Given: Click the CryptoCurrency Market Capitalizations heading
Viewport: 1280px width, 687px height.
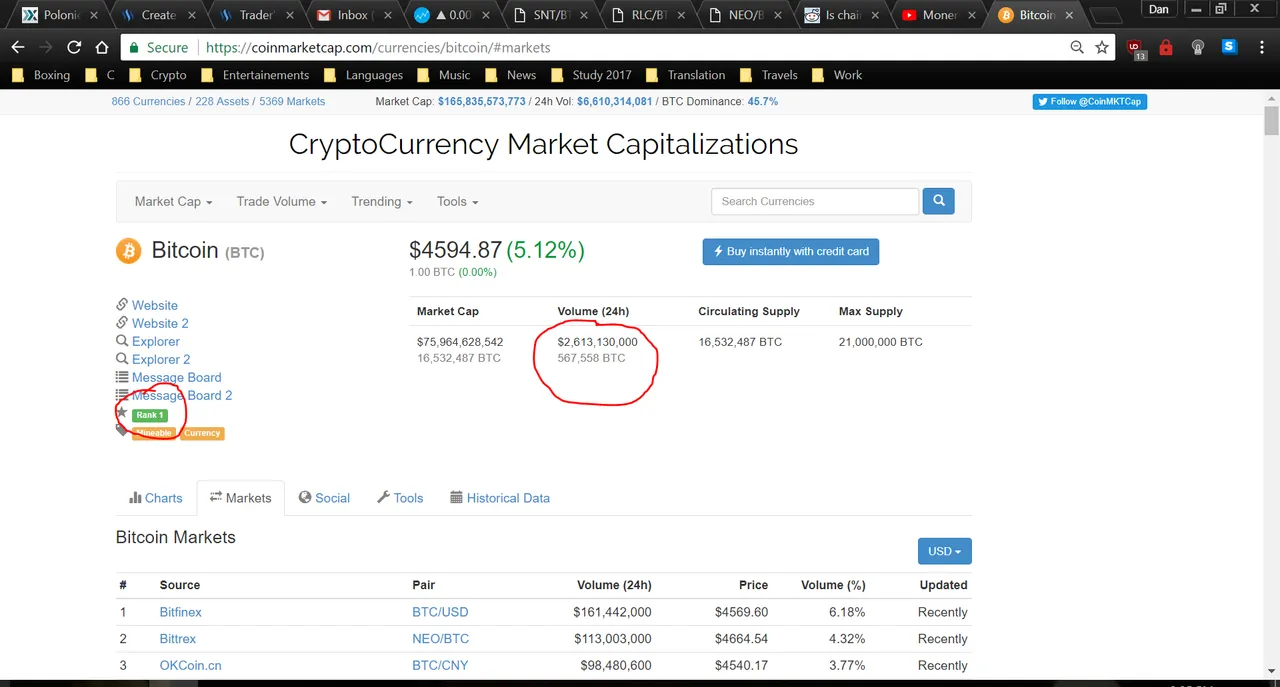Looking at the screenshot, I should 543,144.
